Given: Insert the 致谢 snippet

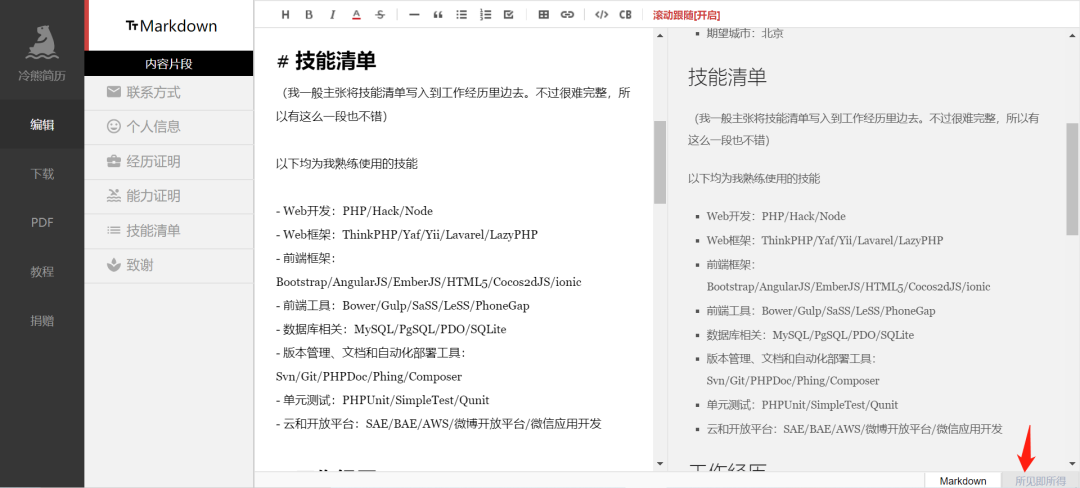Looking at the screenshot, I should click(169, 265).
